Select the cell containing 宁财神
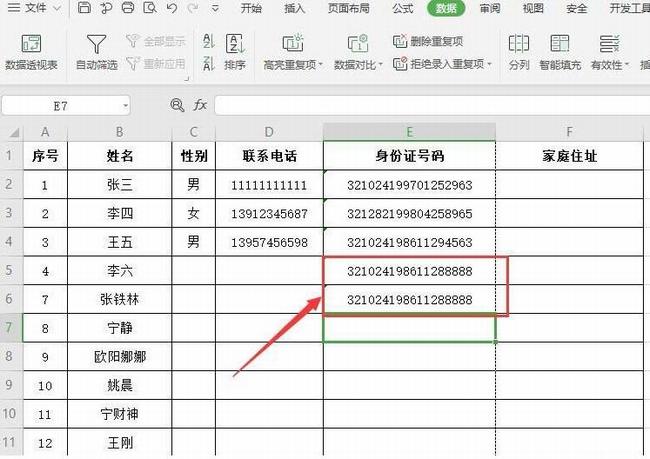Viewport: 650px width, 459px height. pyautogui.click(x=119, y=414)
